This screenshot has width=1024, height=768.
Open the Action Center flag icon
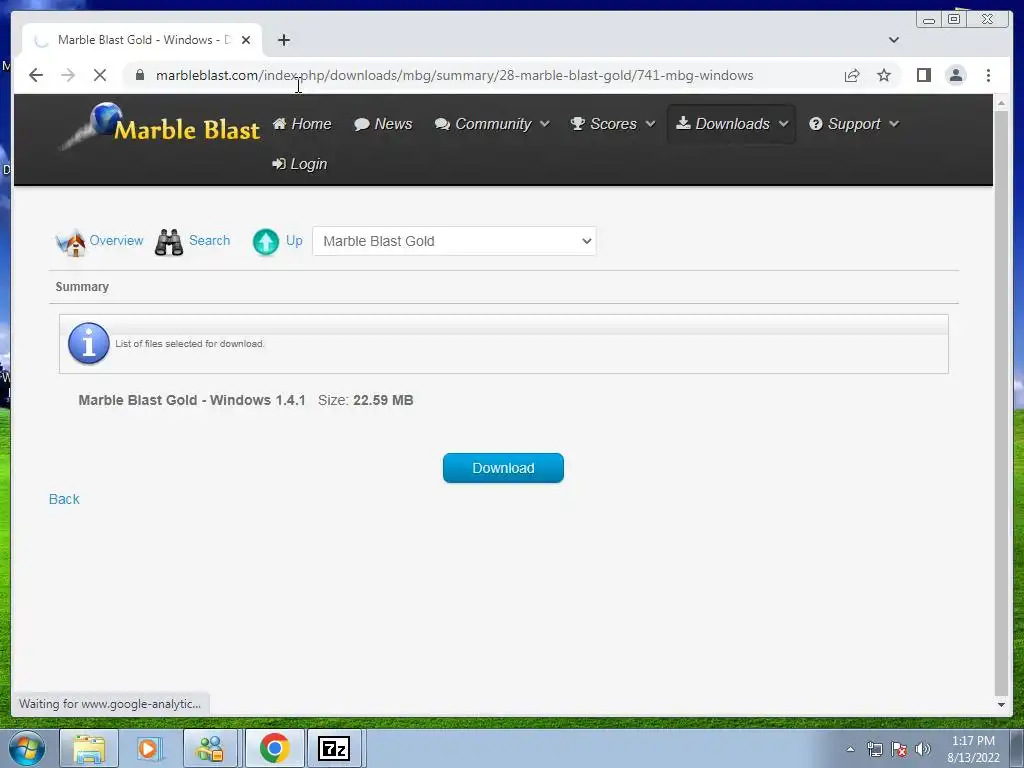(899, 749)
